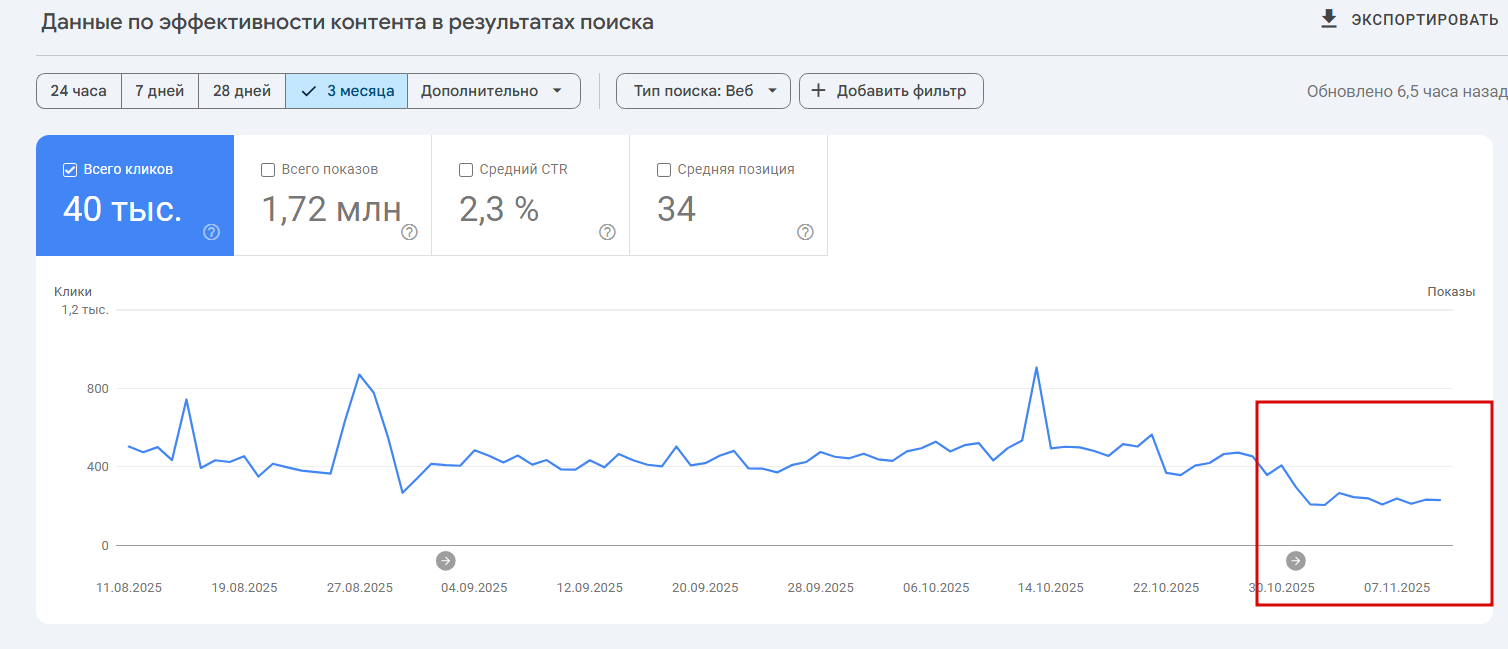1508x649 pixels.
Task: Enable the Всего показов checkbox
Action: pos(268,170)
